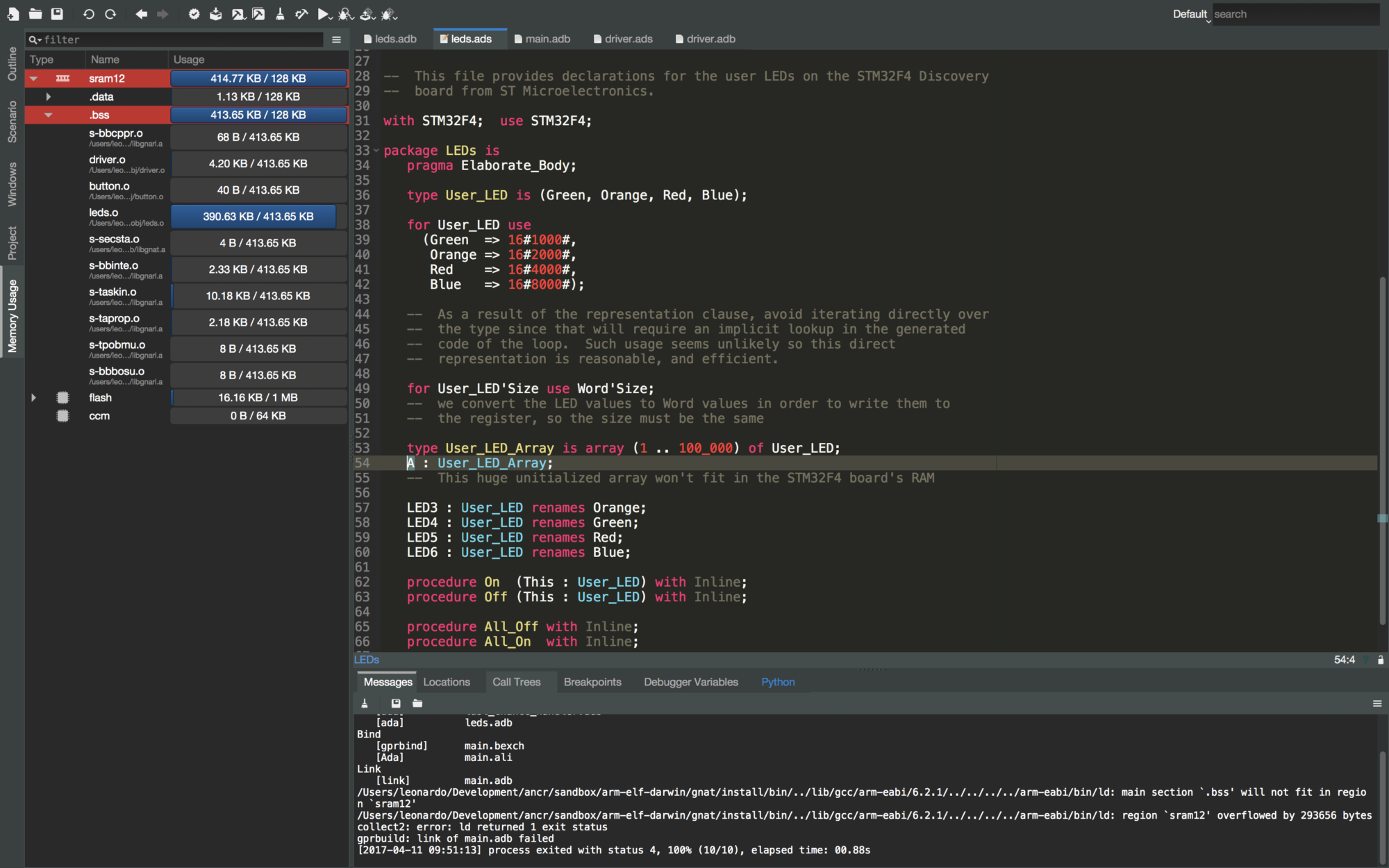This screenshot has width=1389, height=868.
Task: Select leds.o usage bar
Action: [258, 217]
